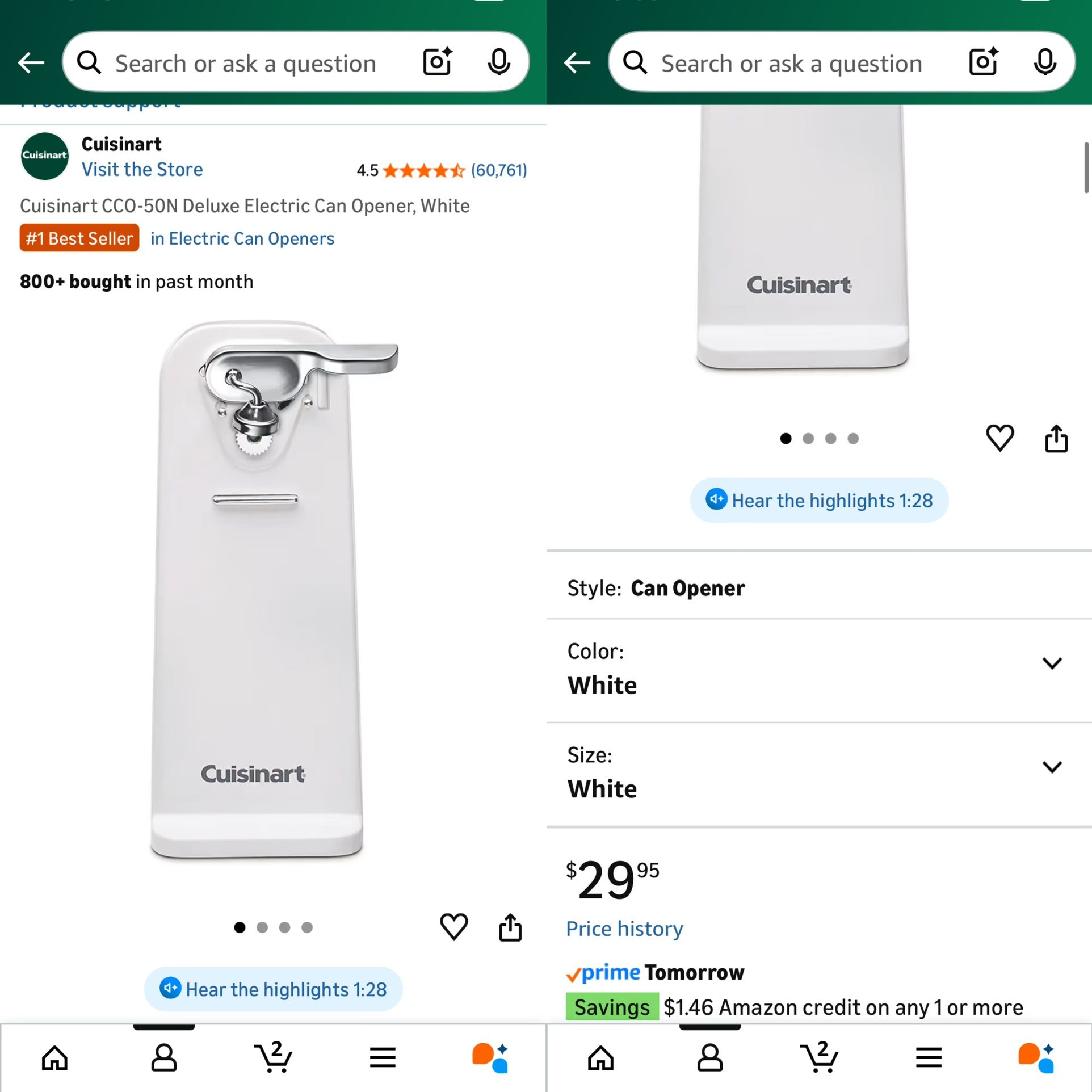Open the Price history link
Screen dimensions: 1092x1092
[624, 929]
